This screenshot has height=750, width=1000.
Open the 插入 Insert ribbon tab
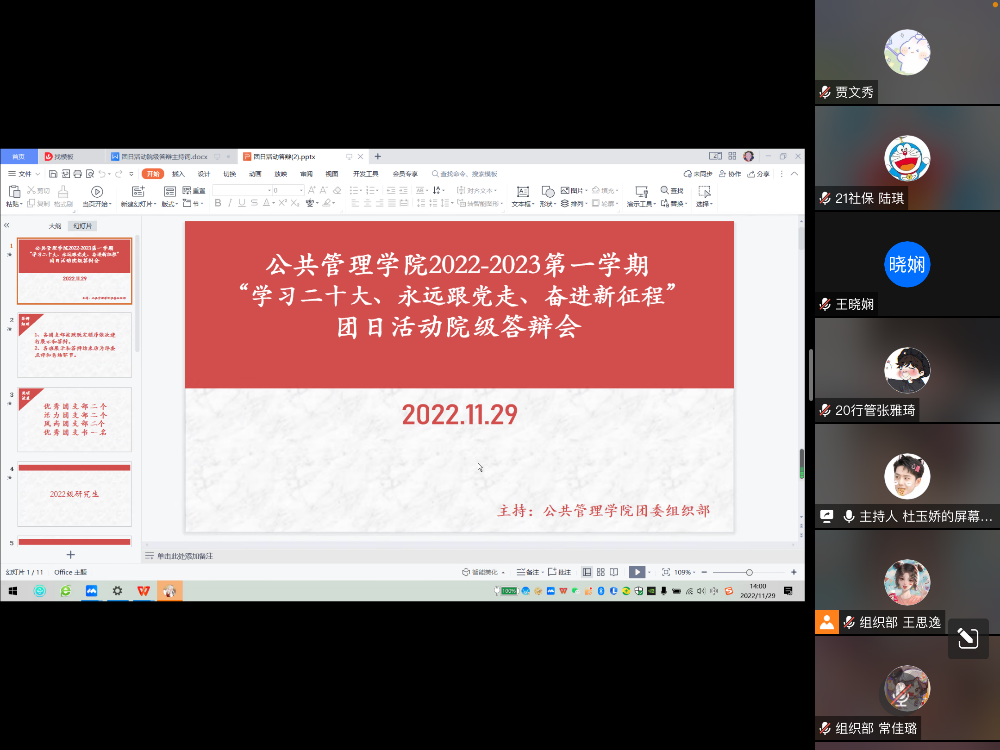tap(178, 174)
